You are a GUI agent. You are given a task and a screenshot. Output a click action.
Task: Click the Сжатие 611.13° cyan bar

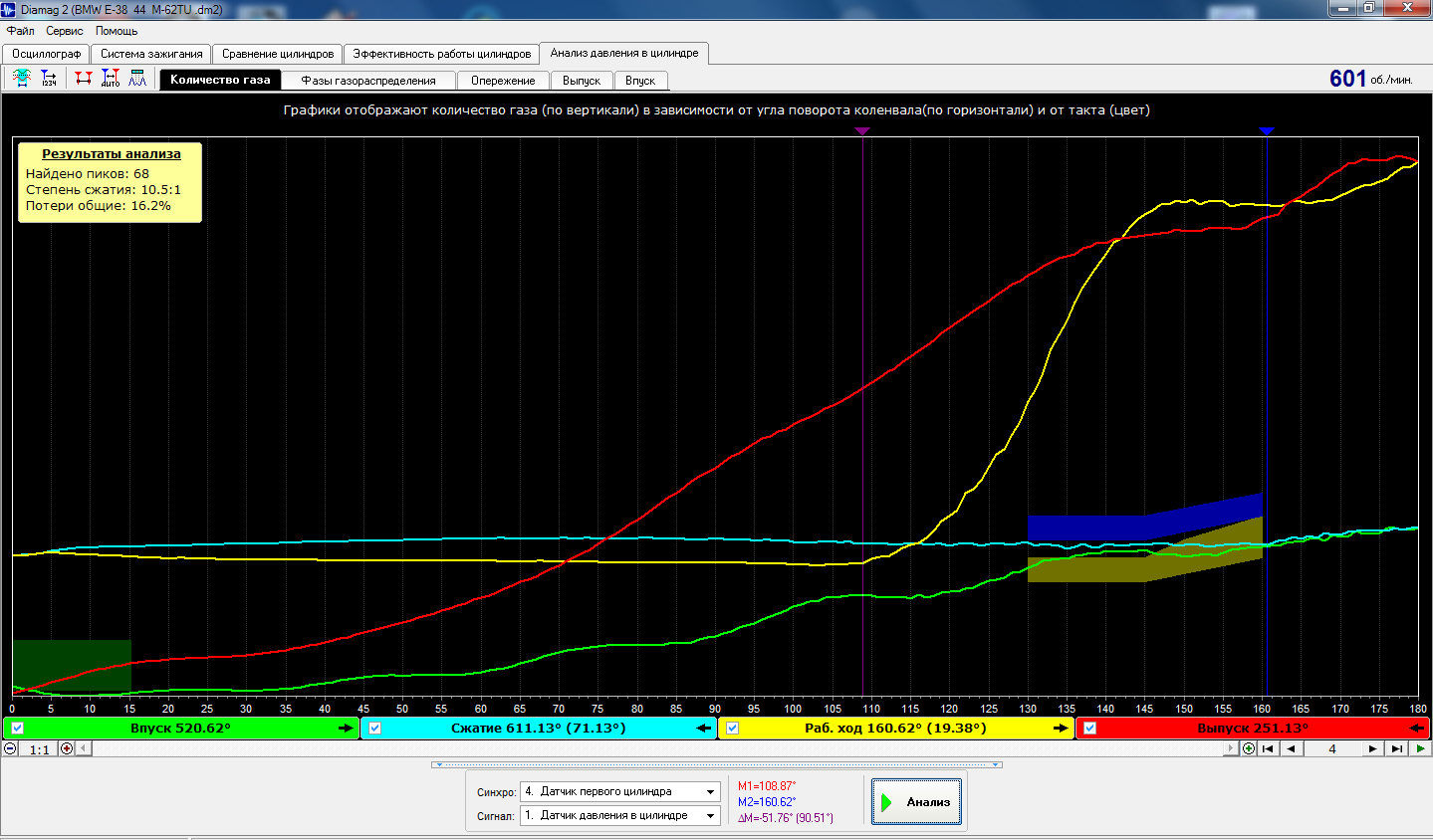pyautogui.click(x=538, y=729)
